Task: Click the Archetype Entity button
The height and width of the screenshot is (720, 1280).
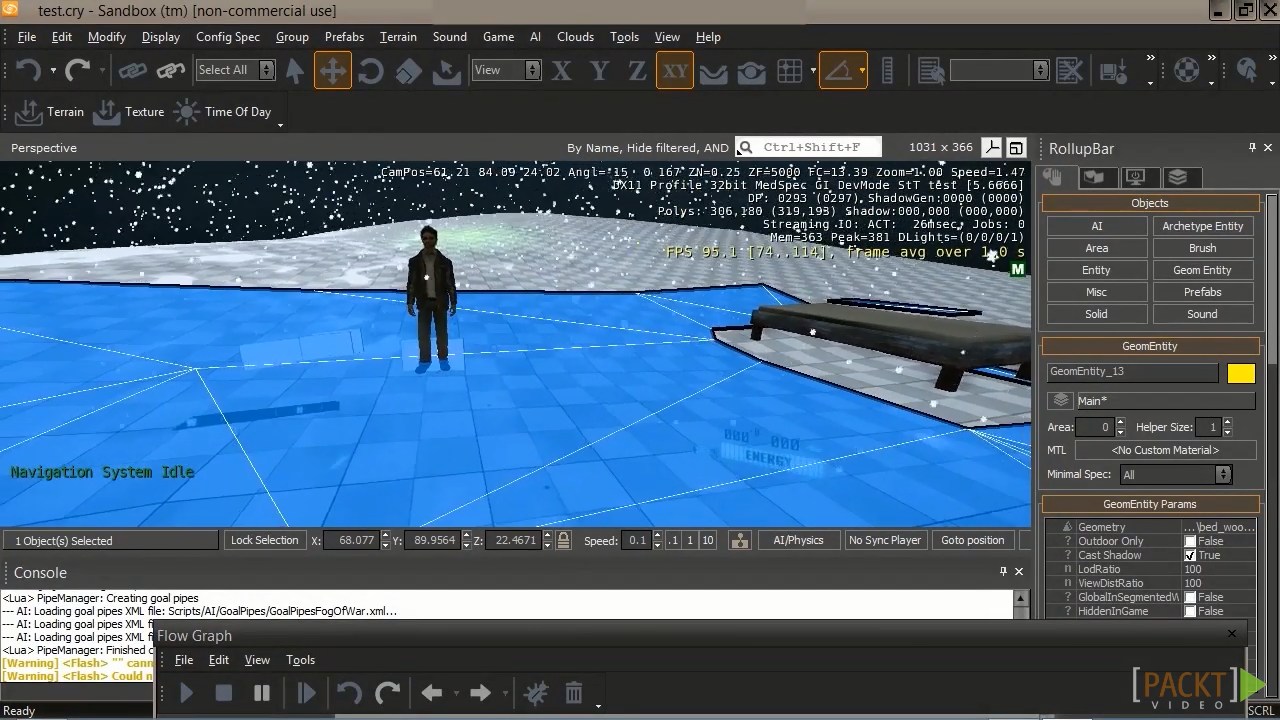Action: (x=1203, y=226)
